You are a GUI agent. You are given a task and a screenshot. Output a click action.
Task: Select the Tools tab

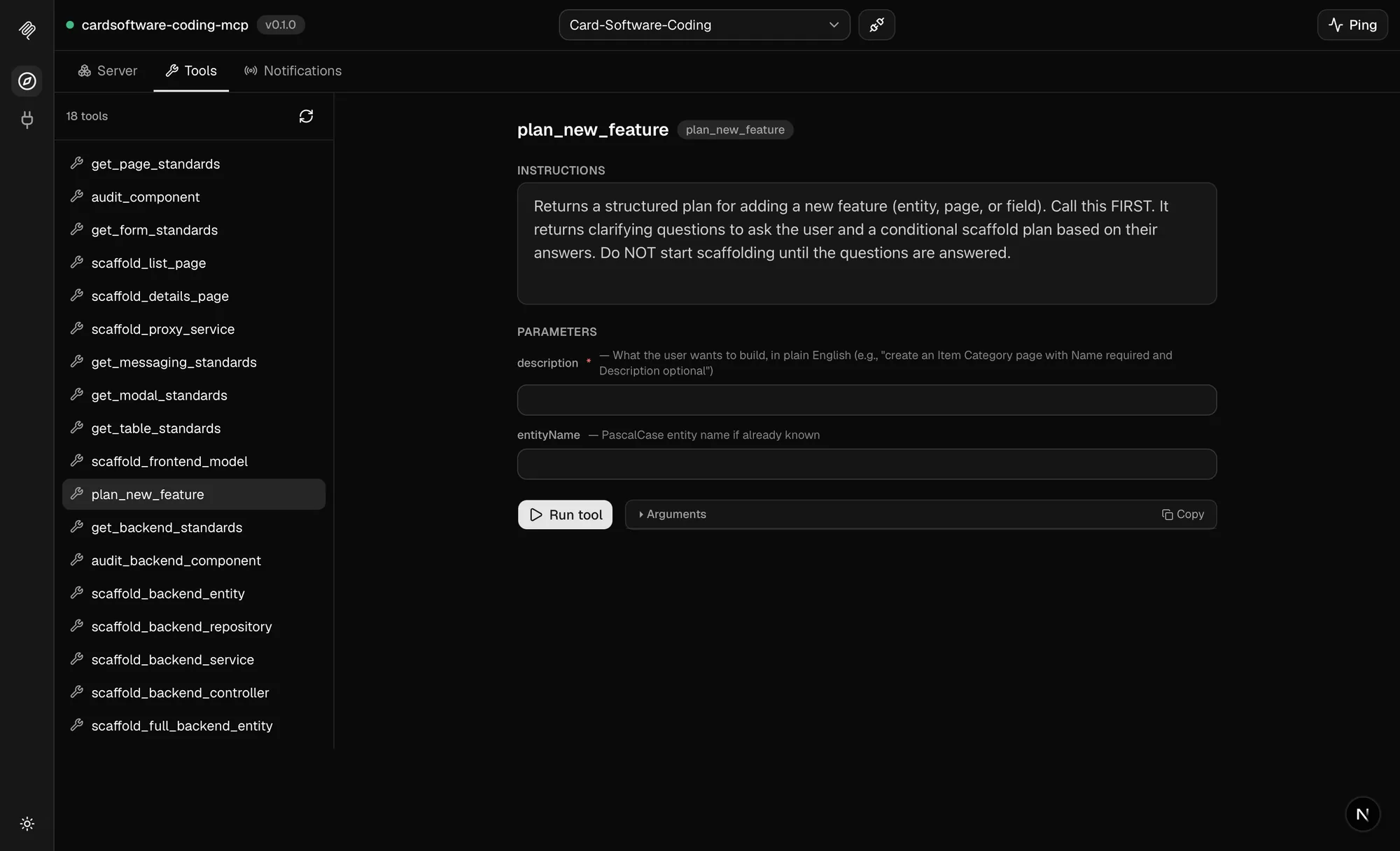click(x=191, y=71)
